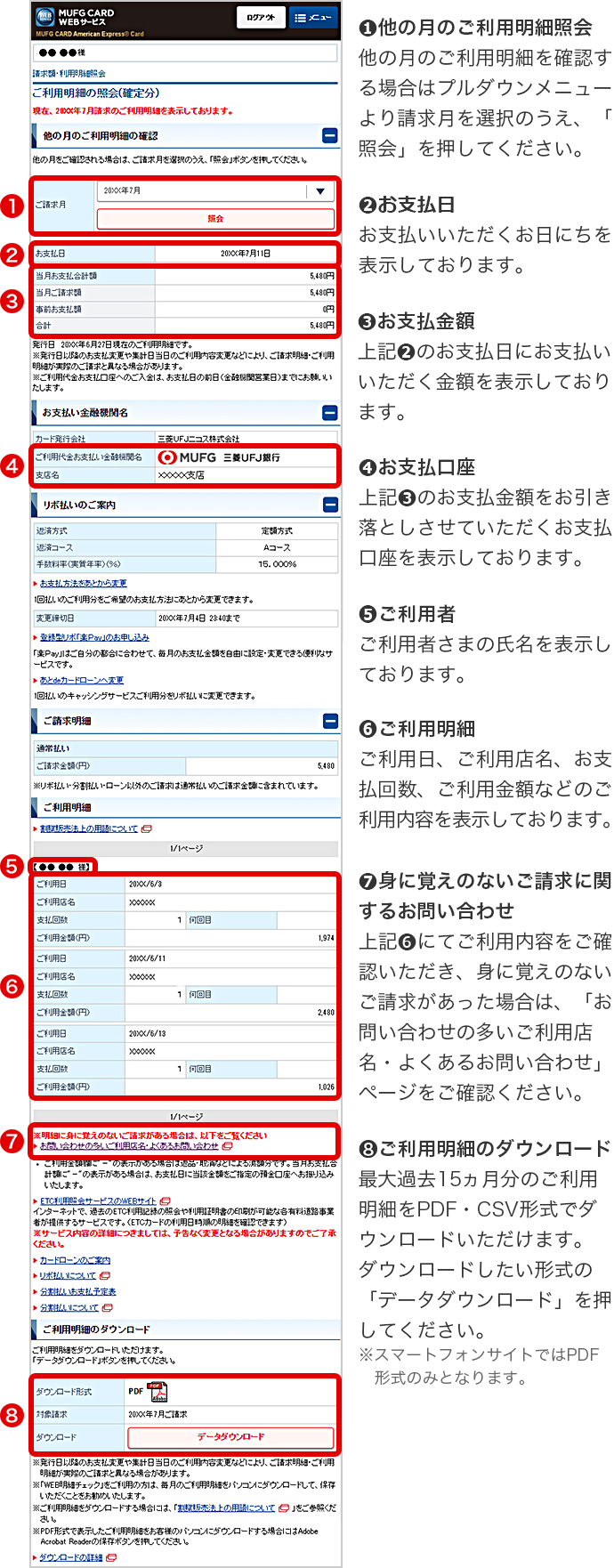Viewport: 614px width, 1568px height.
Task: Open the 分割払いお支払予定表 link
Action: 77,1291
